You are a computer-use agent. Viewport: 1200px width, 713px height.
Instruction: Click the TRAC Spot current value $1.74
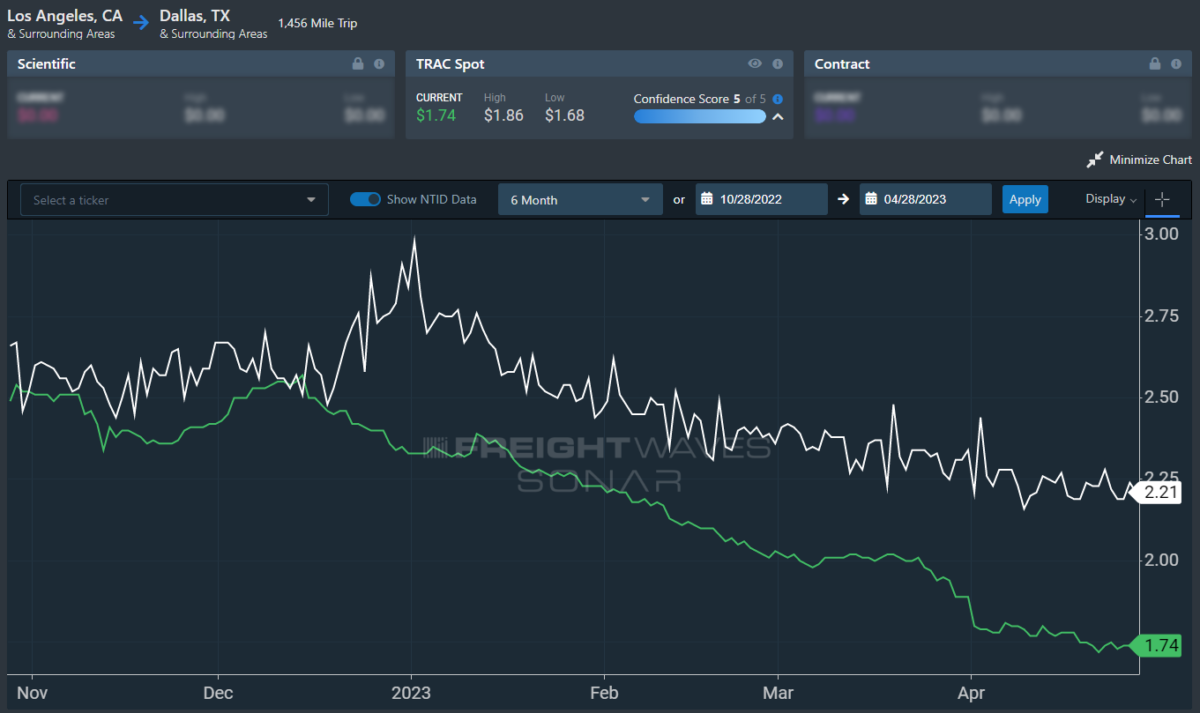coord(436,115)
